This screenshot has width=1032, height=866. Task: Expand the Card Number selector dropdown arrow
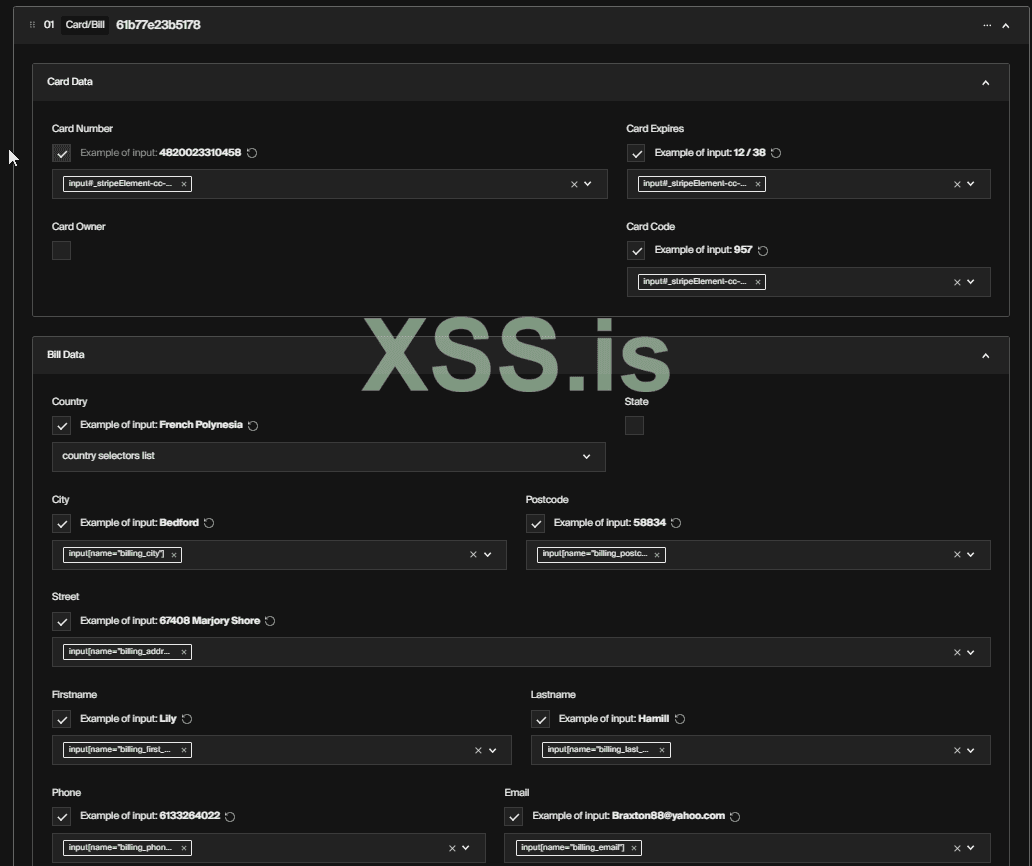588,184
